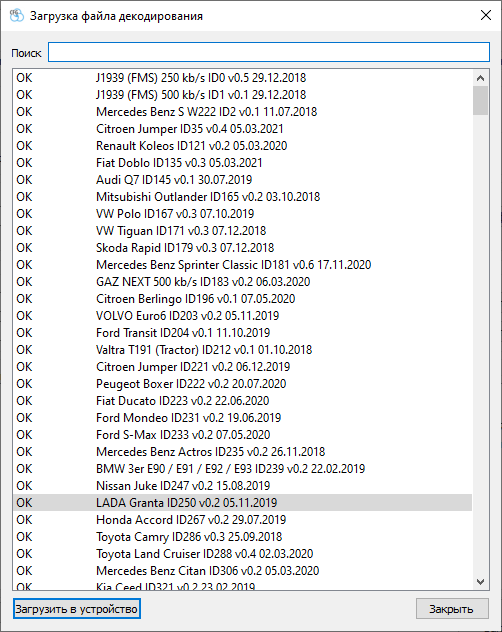Select BMW 3er E90 ID239 entry

tap(242, 468)
